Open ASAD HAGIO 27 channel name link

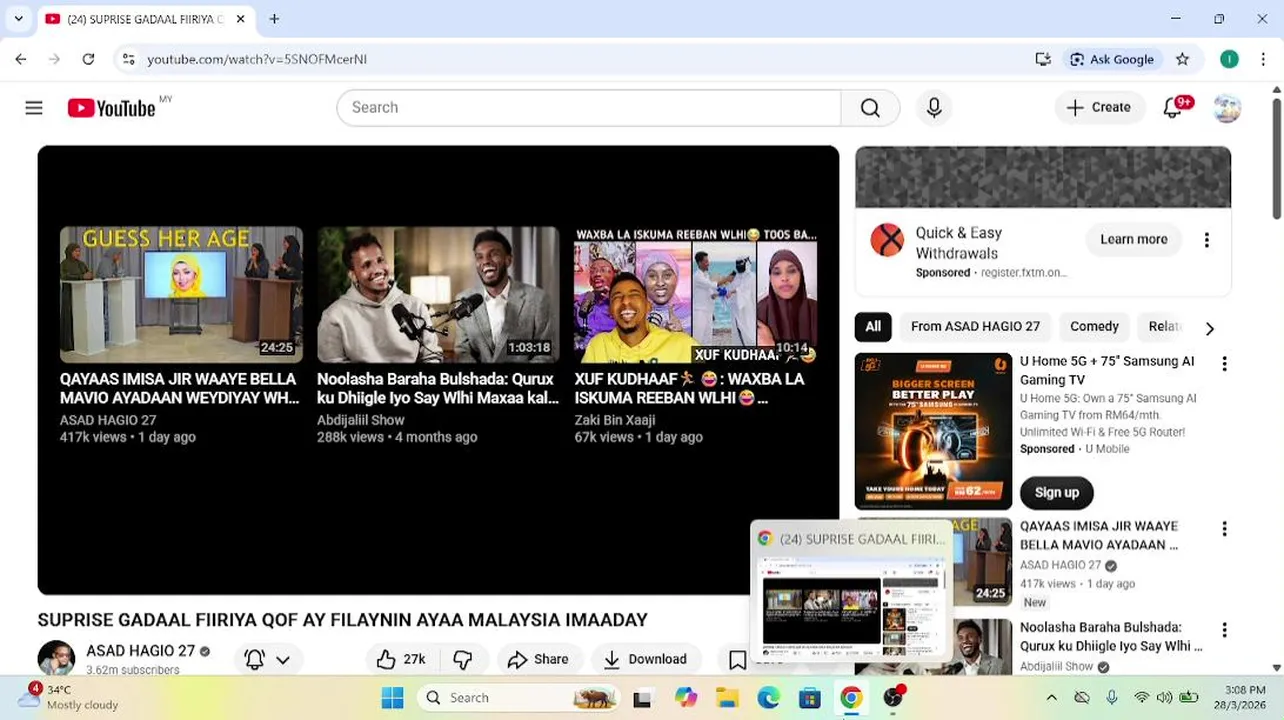coord(140,651)
